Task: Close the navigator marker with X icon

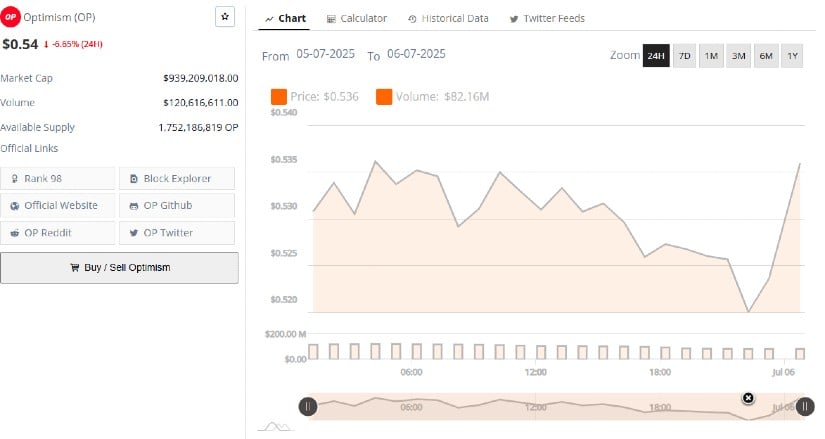Action: (x=748, y=398)
